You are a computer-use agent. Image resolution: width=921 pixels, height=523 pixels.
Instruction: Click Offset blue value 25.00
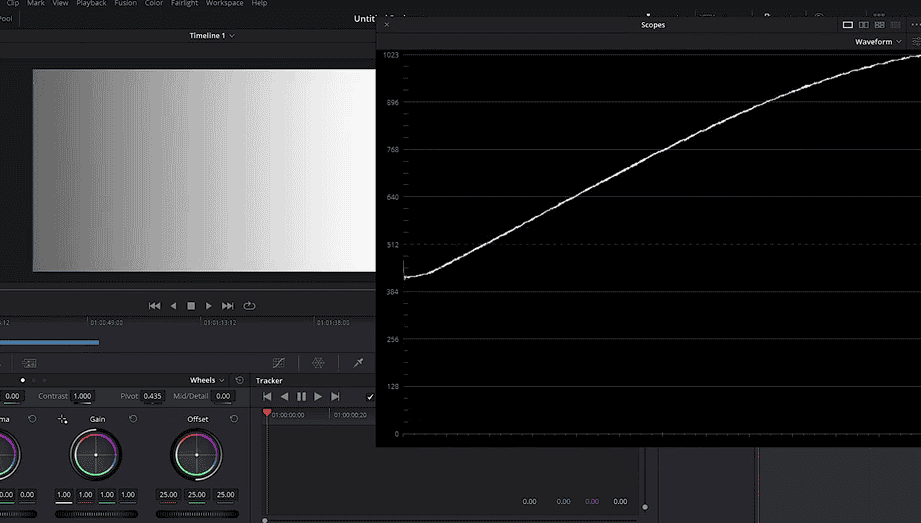point(226,495)
